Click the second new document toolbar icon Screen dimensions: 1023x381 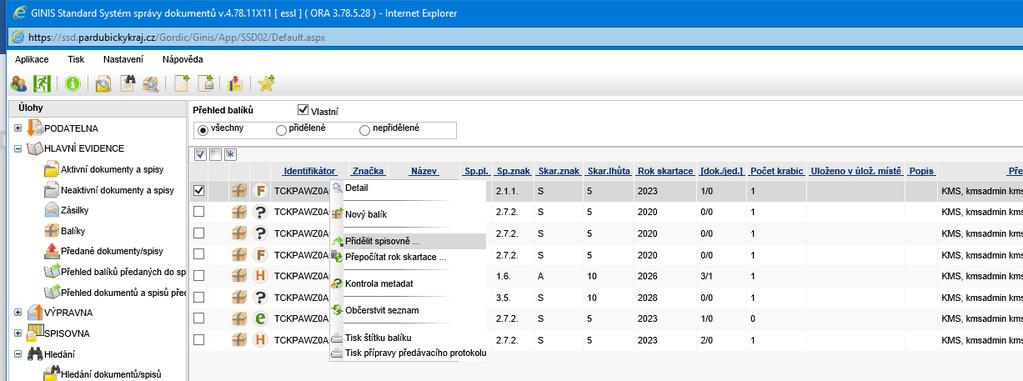pos(206,84)
